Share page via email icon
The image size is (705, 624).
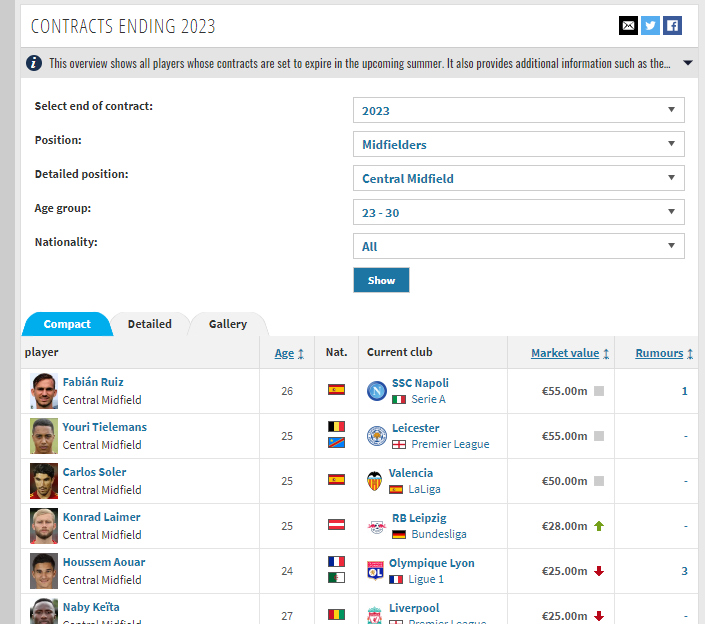(628, 26)
